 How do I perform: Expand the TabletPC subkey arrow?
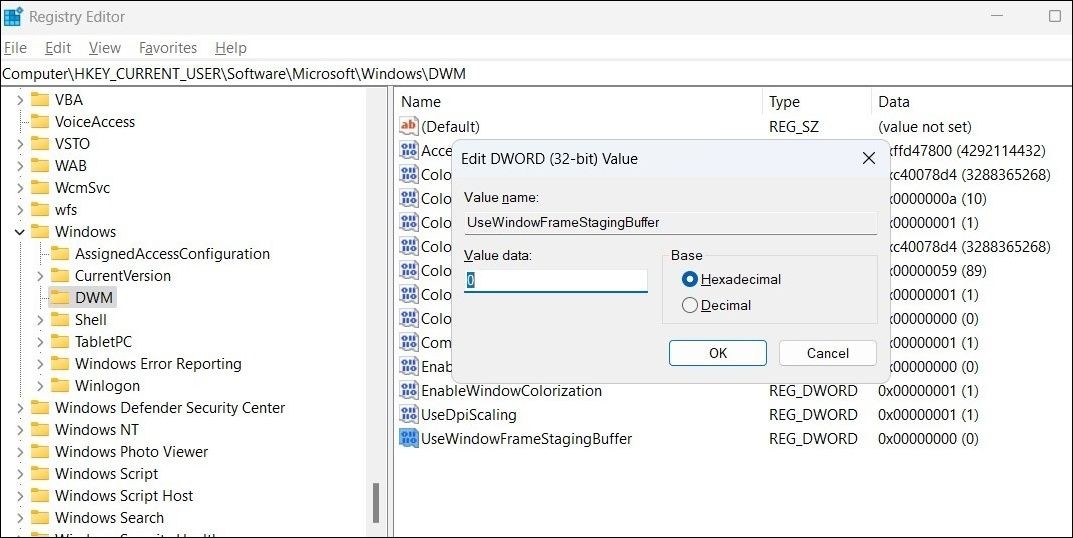(40, 342)
